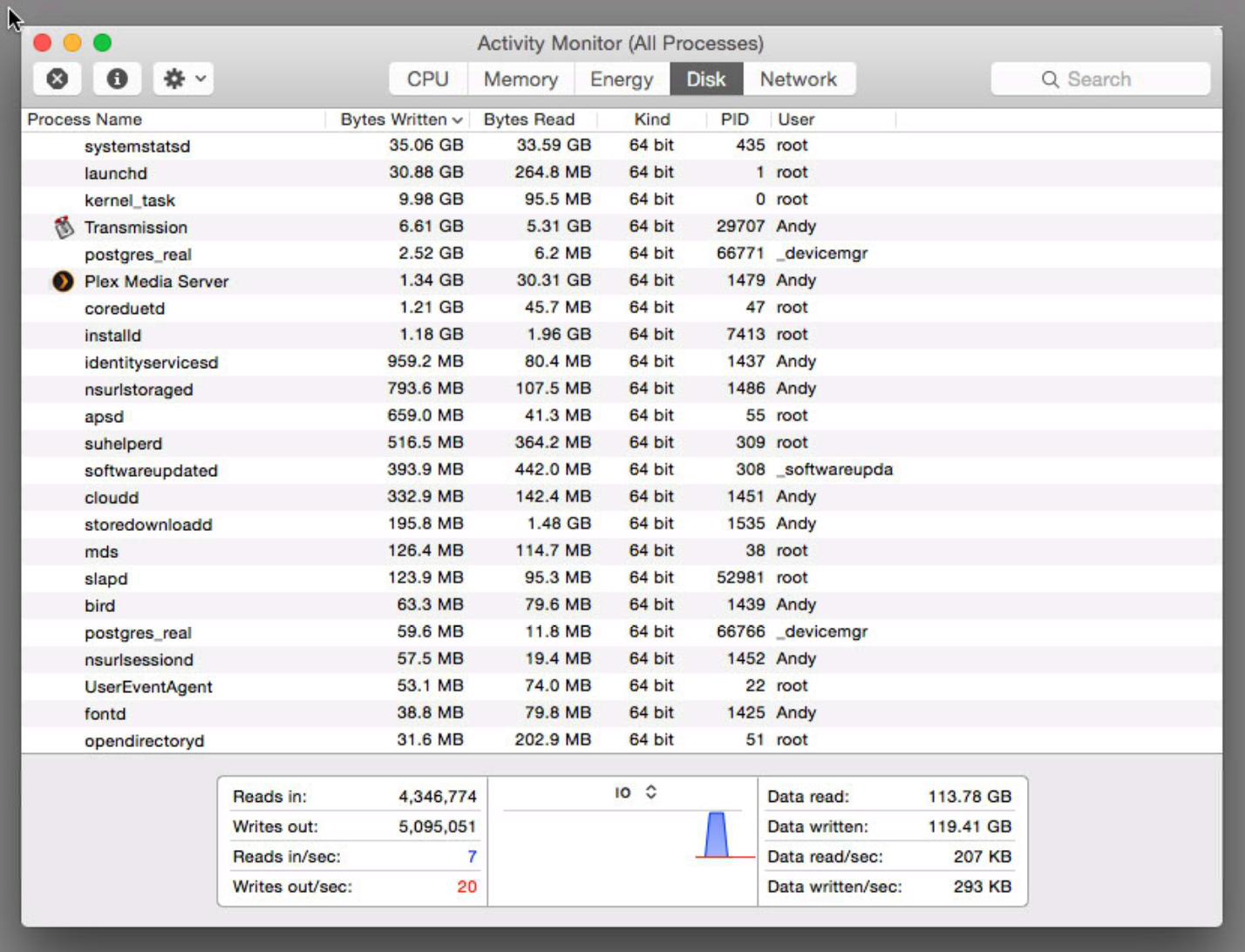Click the Reads in 4,346,774 value

(438, 797)
